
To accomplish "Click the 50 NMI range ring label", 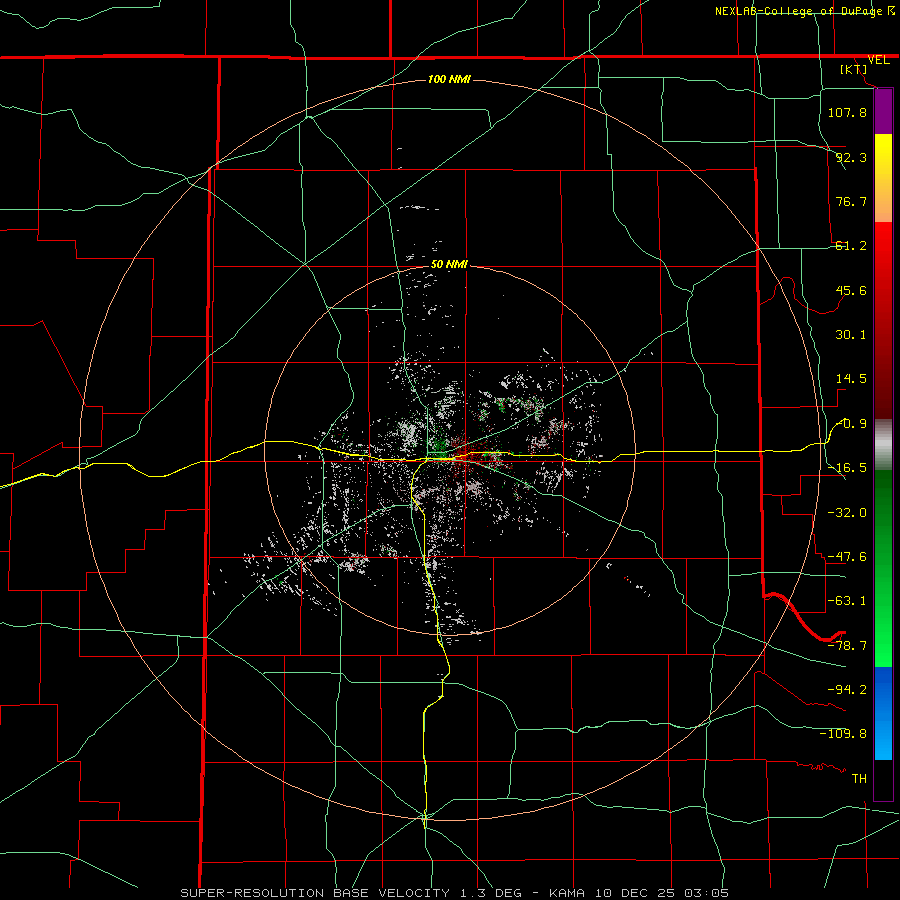I will tap(449, 265).
